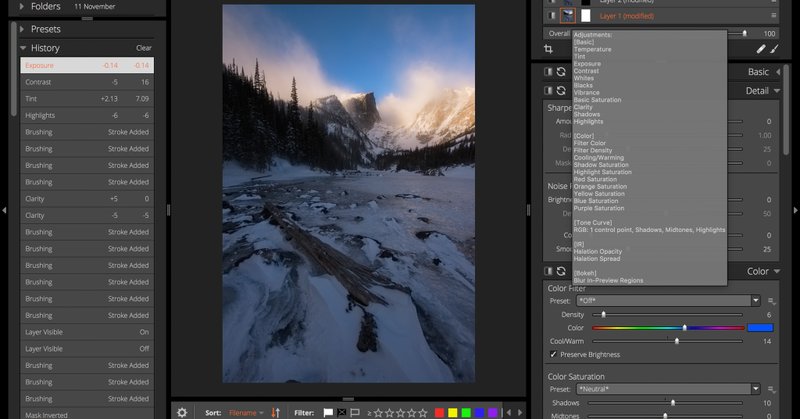This screenshot has height=419, width=800.
Task: Collapse the Color panel arrow
Action: [777, 272]
